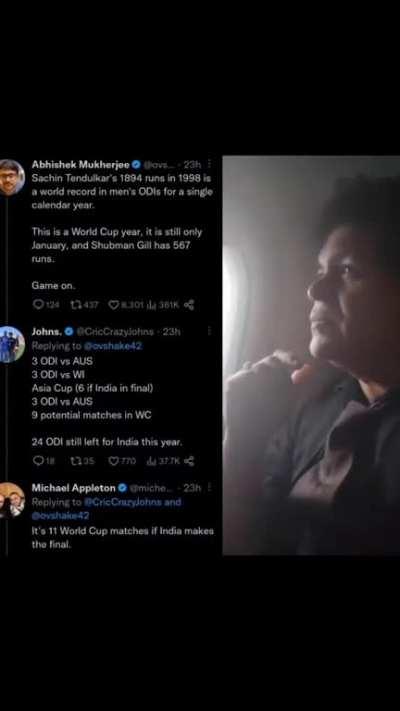The width and height of the screenshot is (400, 711).
Task: View analytics icon showing 381K views
Action: point(151,305)
